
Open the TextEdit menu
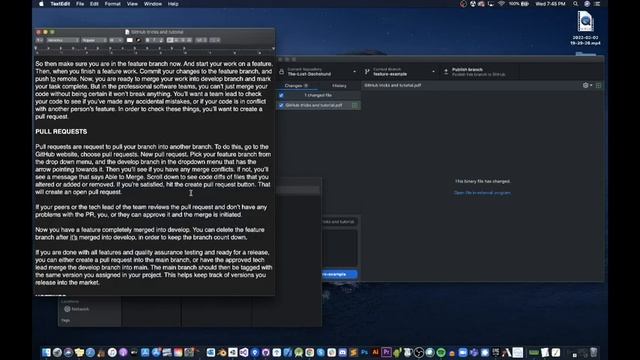click(x=60, y=4)
